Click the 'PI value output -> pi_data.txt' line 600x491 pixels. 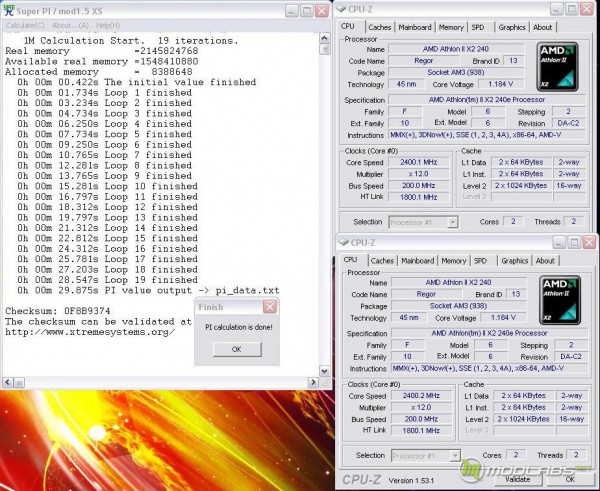click(x=148, y=290)
